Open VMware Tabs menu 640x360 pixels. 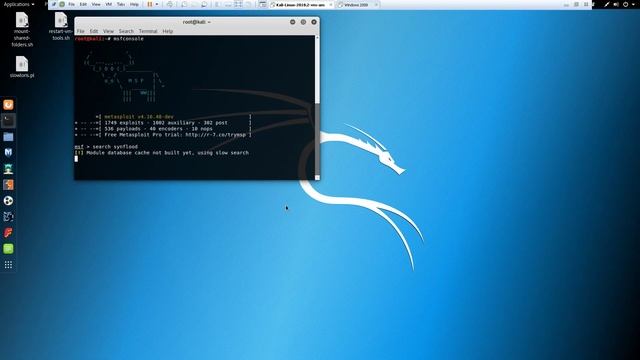[x=121, y=4]
